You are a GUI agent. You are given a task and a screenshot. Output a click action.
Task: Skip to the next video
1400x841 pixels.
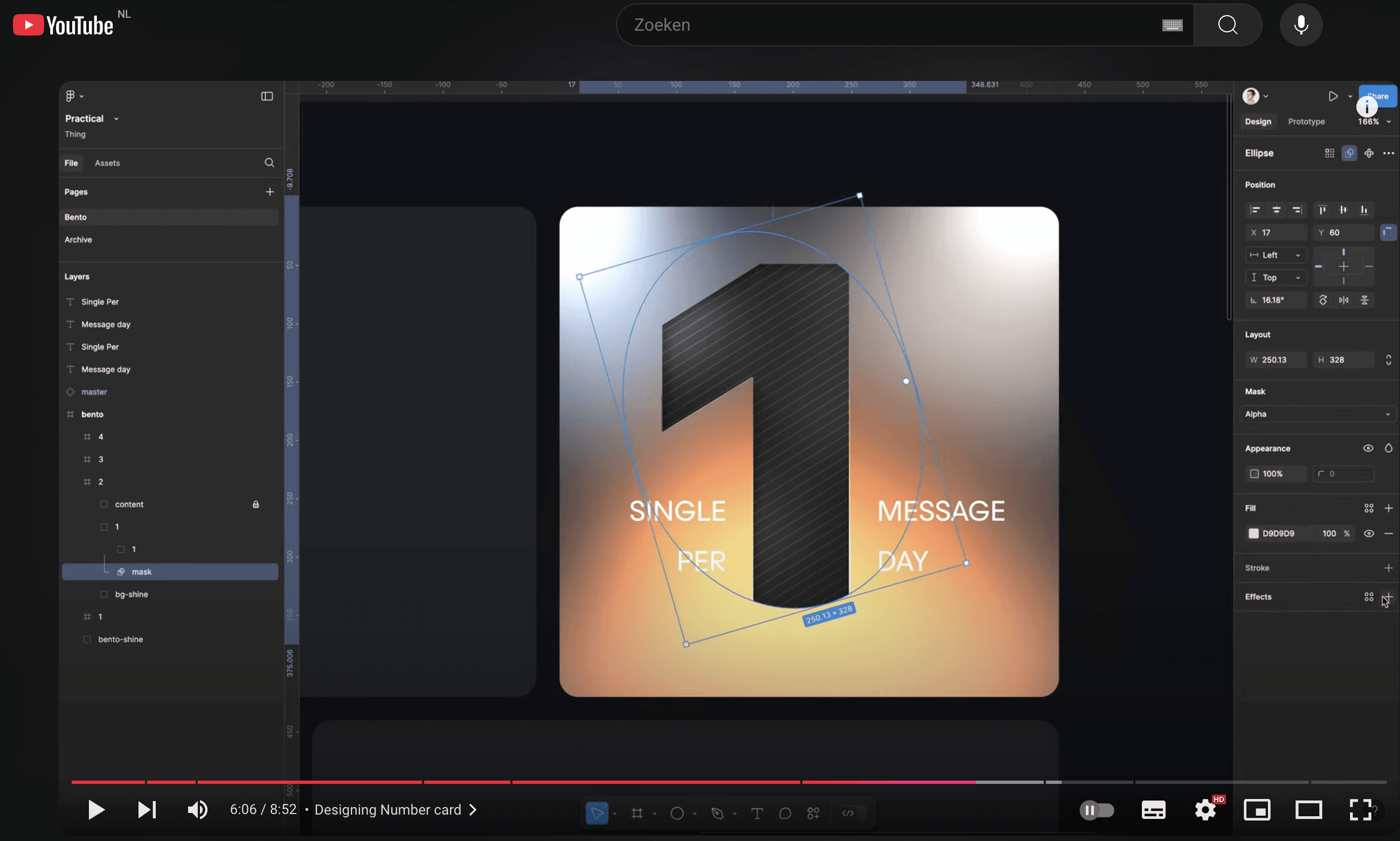point(147,810)
